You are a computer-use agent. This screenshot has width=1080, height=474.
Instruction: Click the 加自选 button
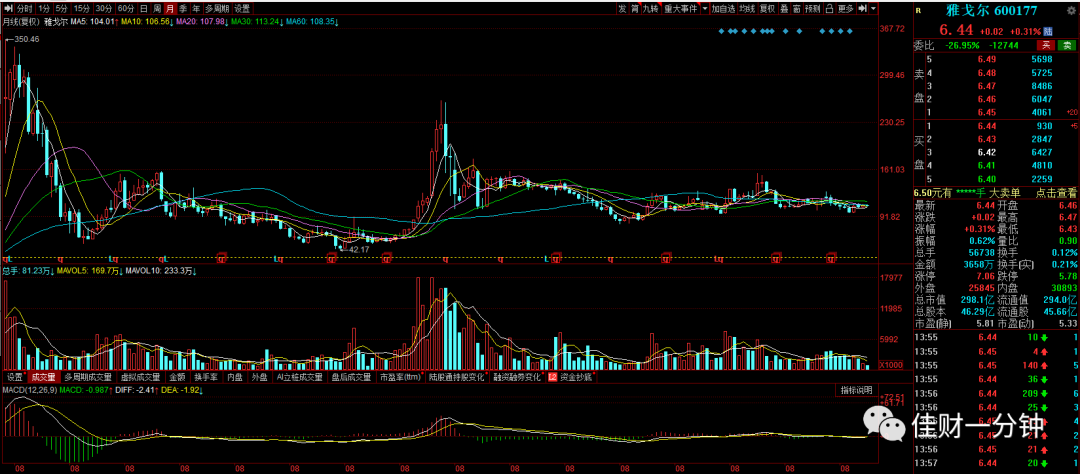coord(724,9)
